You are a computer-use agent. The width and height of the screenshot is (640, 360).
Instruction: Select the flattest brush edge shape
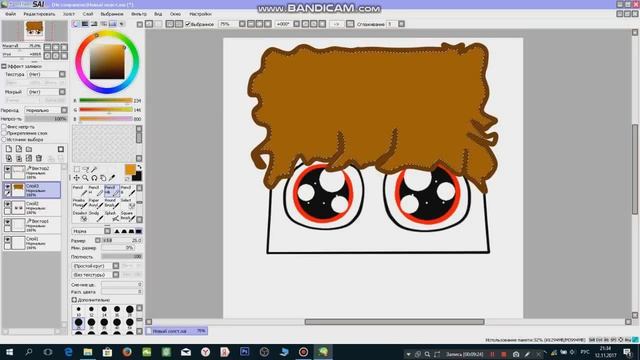tap(139, 231)
